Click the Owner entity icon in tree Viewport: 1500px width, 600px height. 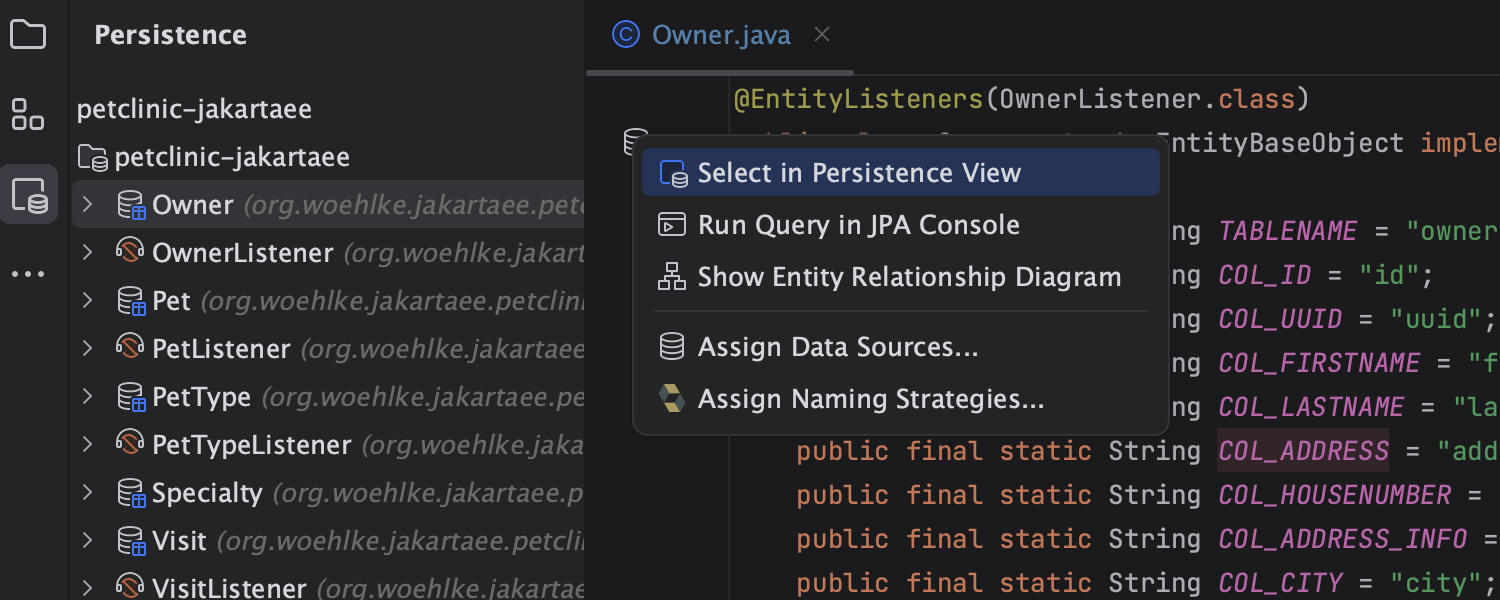coord(131,205)
